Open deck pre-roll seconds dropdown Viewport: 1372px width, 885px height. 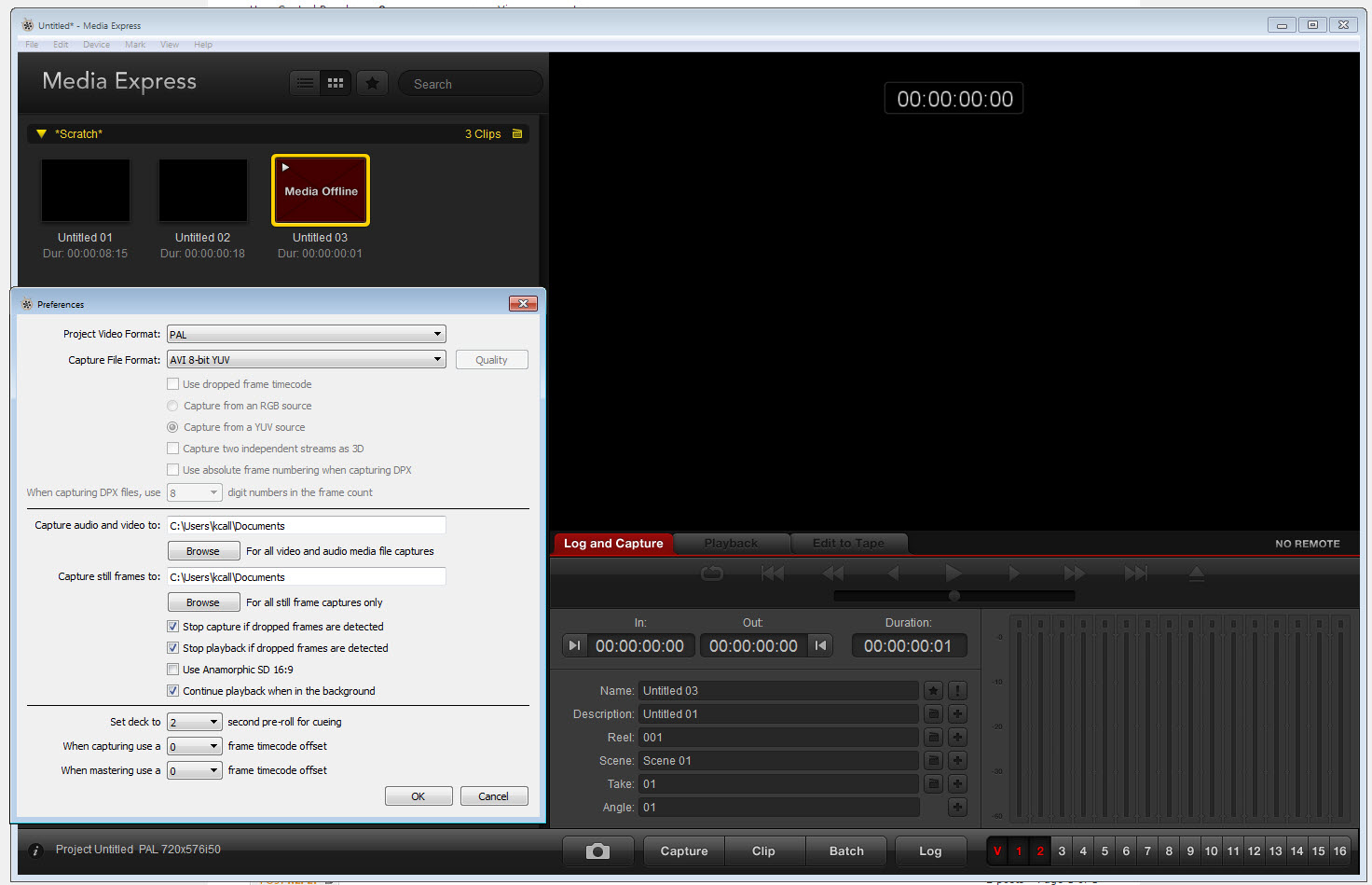pyautogui.click(x=194, y=722)
